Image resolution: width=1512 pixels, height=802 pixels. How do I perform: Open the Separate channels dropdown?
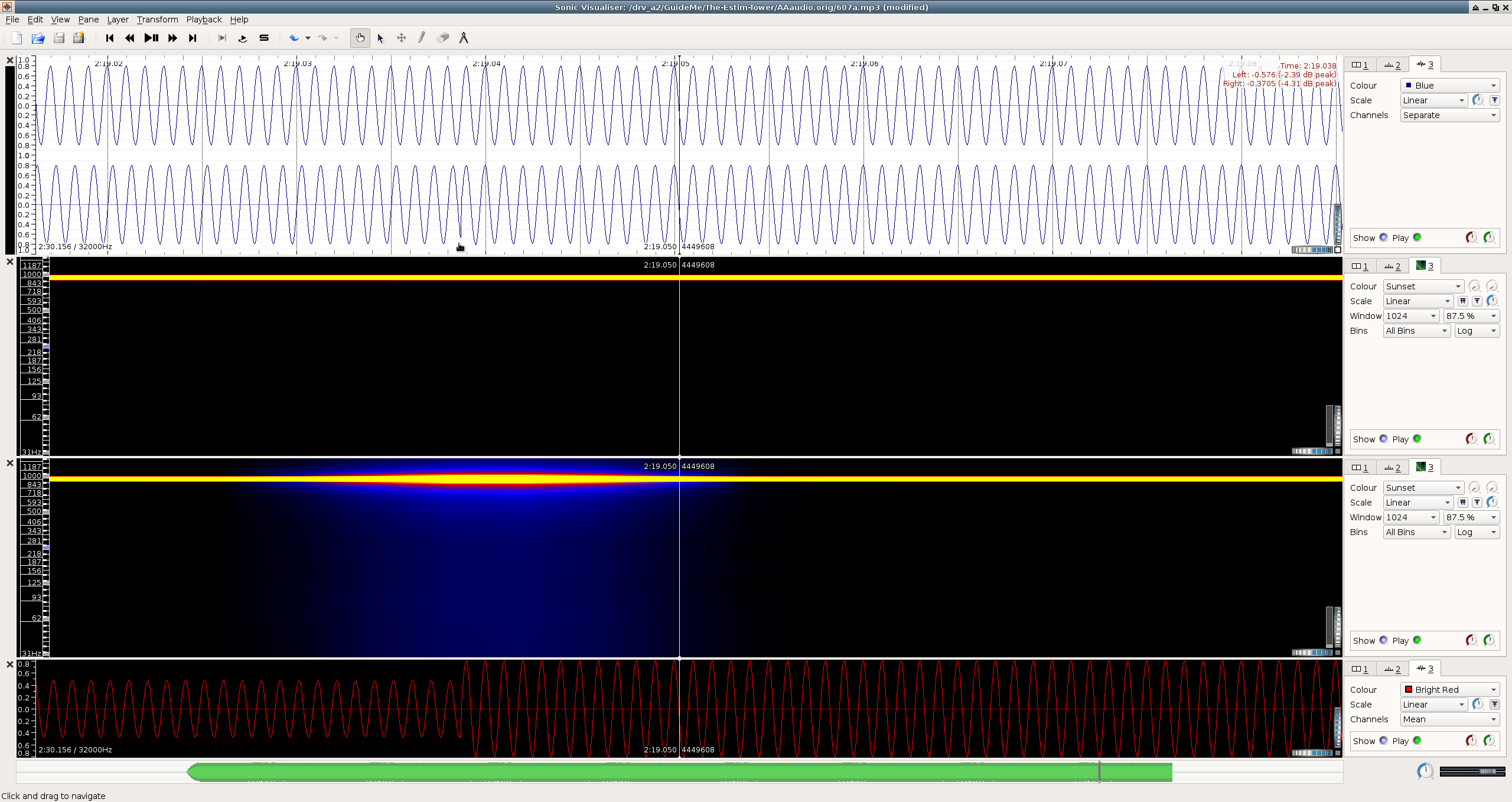[1450, 115]
